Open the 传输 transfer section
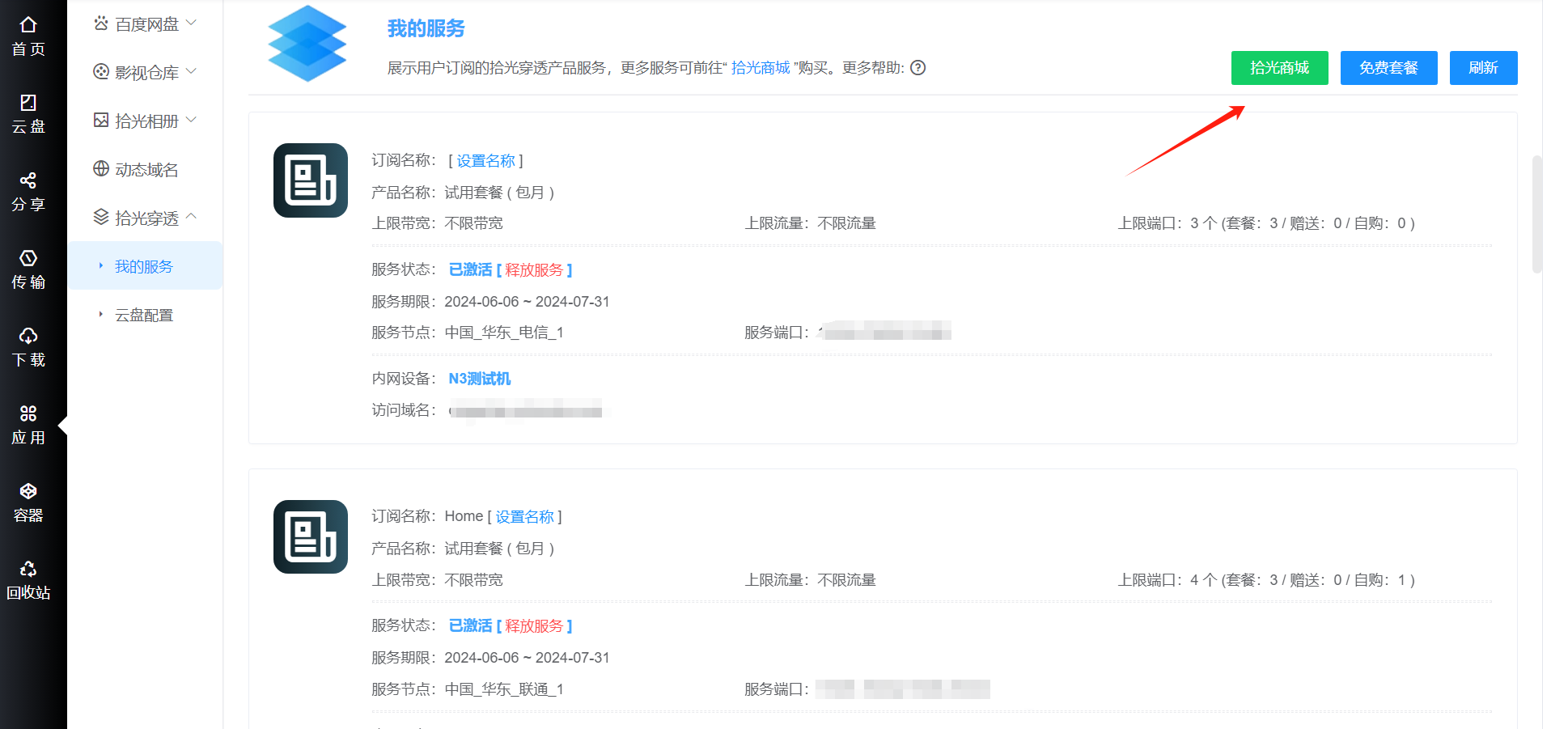The height and width of the screenshot is (729, 1568). pyautogui.click(x=28, y=269)
